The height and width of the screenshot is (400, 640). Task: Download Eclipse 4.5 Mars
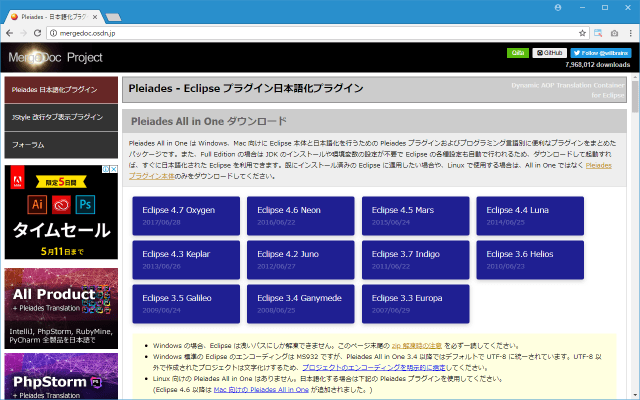(416, 216)
